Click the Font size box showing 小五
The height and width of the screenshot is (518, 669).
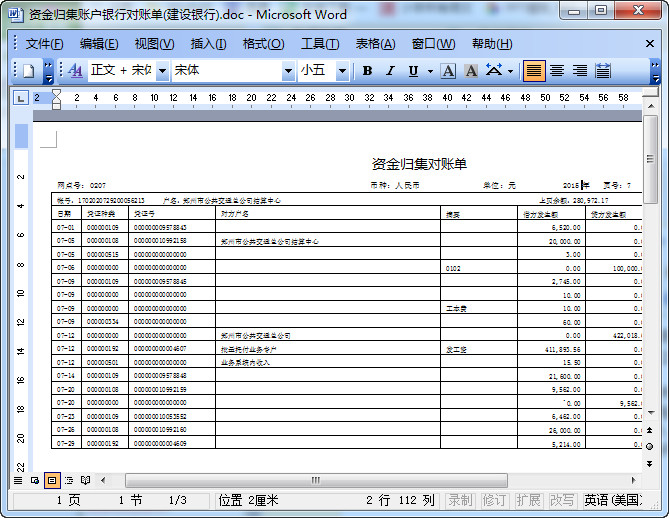pyautogui.click(x=317, y=70)
